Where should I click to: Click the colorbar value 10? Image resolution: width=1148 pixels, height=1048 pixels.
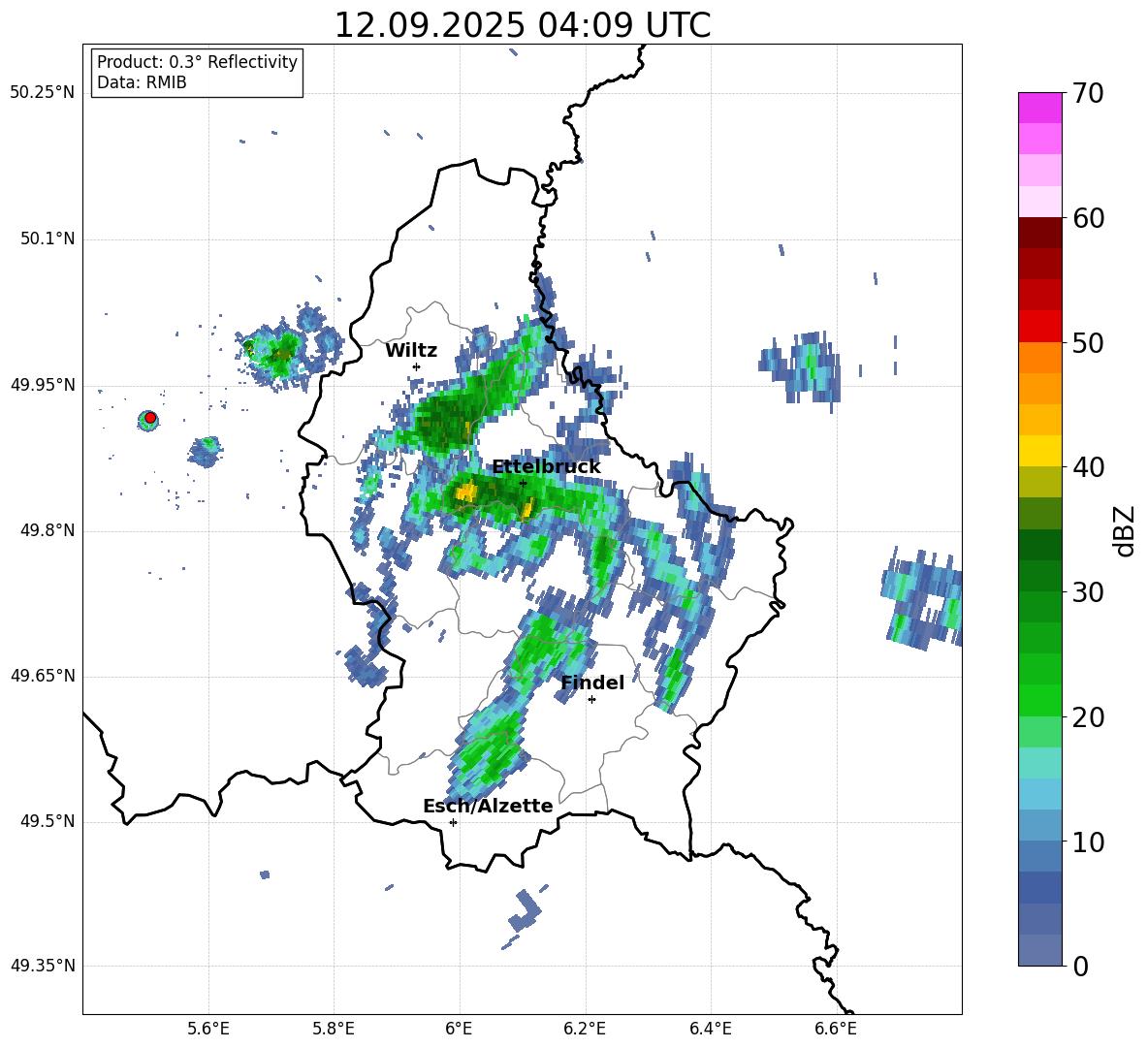click(x=1088, y=842)
